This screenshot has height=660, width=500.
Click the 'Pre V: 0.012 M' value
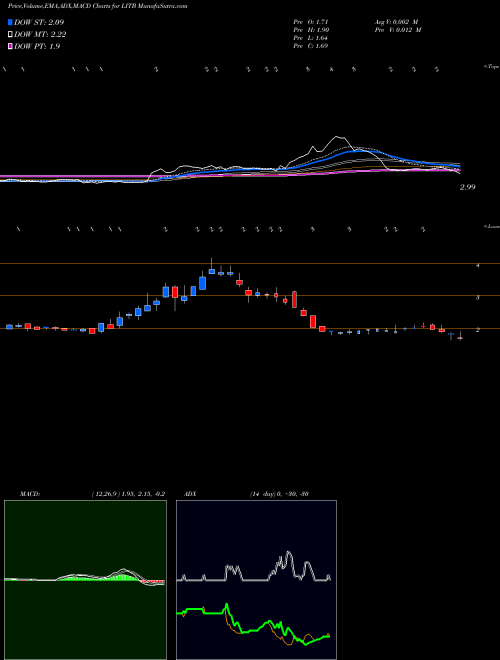pyautogui.click(x=398, y=30)
